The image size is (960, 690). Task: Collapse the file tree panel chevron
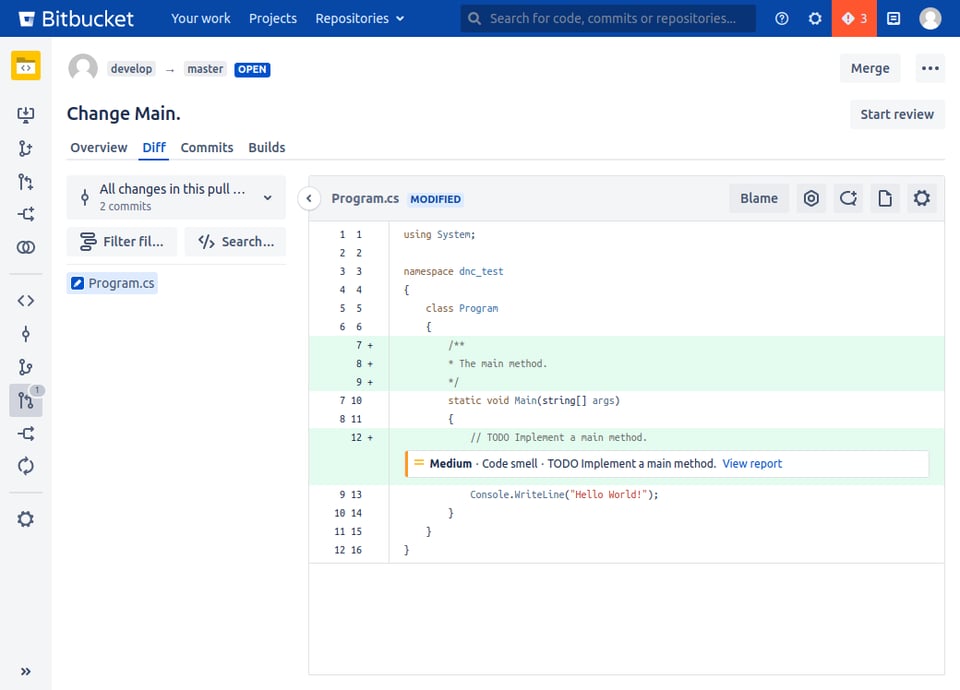pos(309,198)
